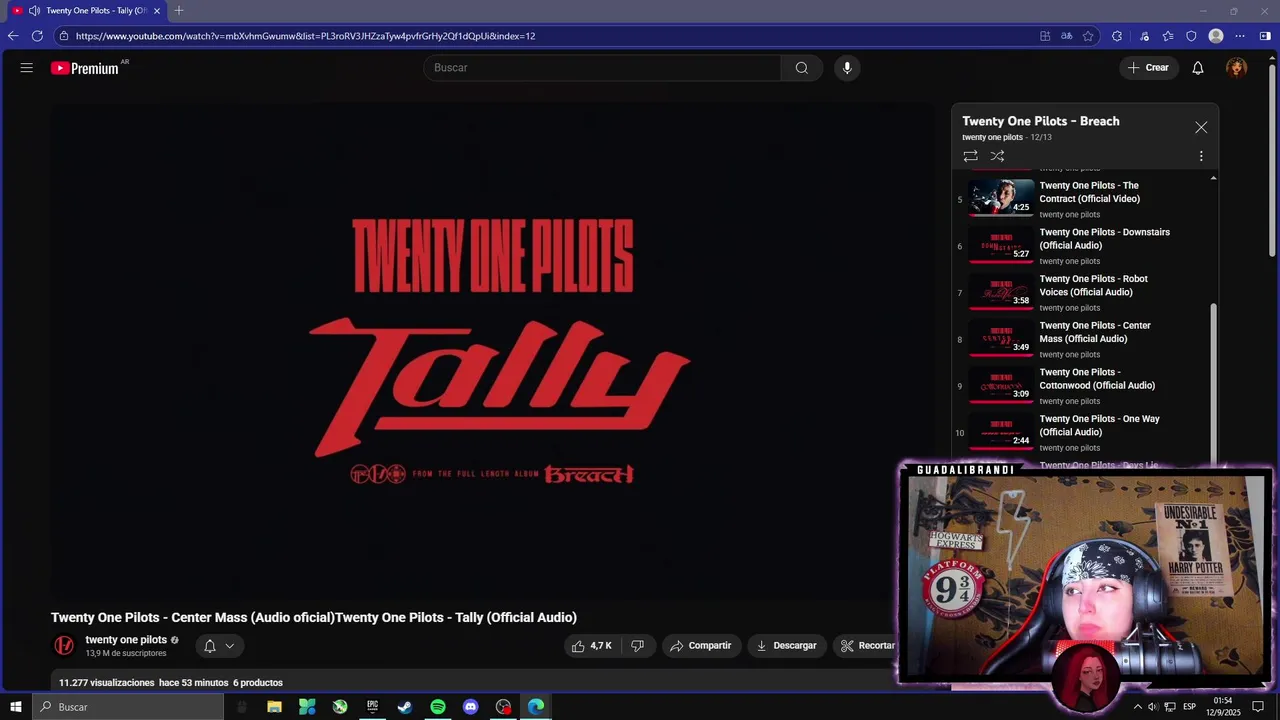The width and height of the screenshot is (1280, 720).
Task: Click the browser address bar URL
Action: click(x=305, y=36)
